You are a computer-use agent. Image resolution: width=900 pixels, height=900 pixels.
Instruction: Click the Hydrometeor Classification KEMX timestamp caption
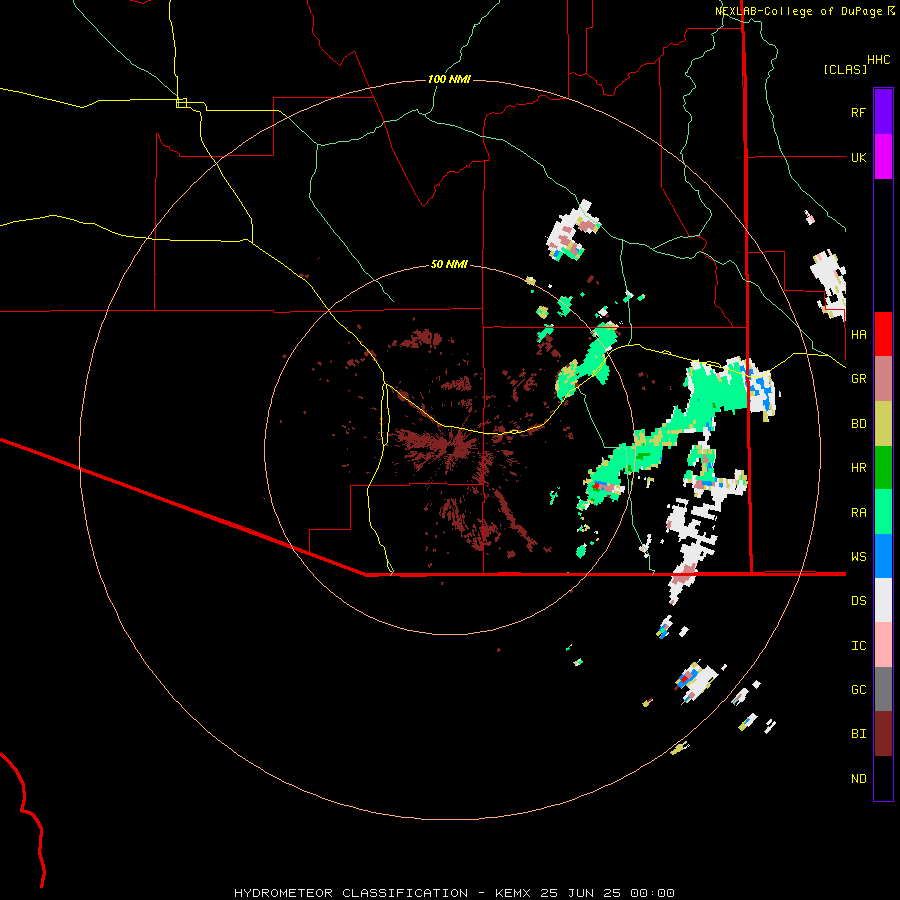[454, 893]
